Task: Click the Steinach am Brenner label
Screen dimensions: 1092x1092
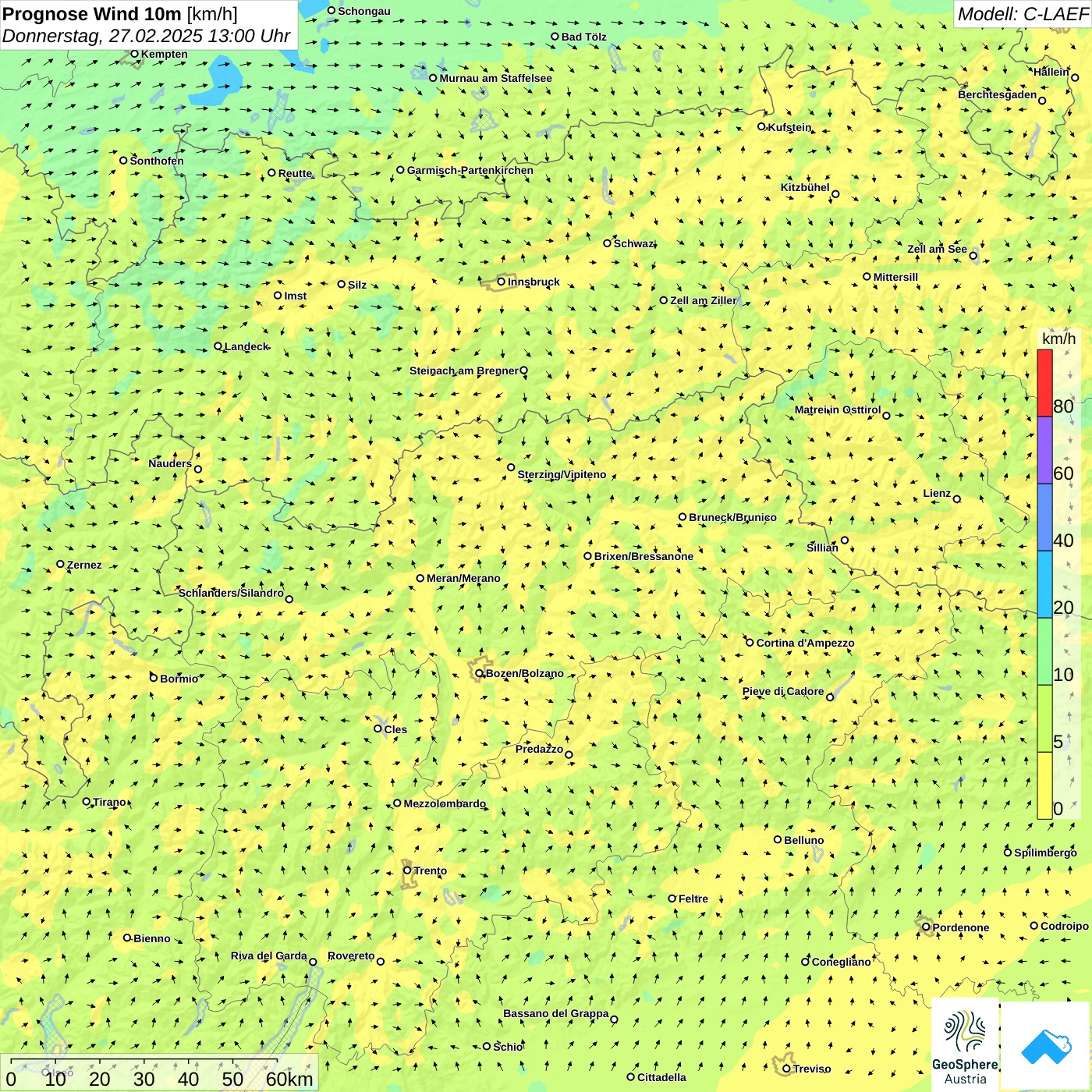Action: 464,370
